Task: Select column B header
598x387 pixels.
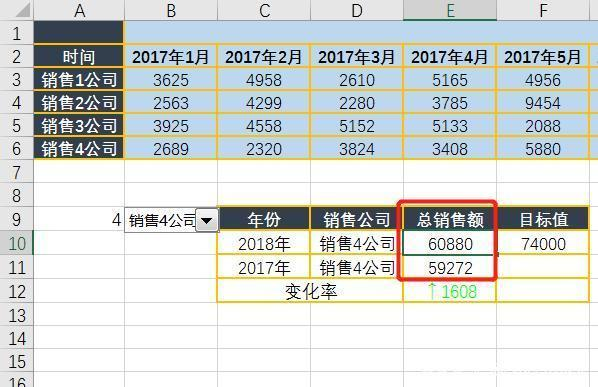Action: tap(171, 10)
